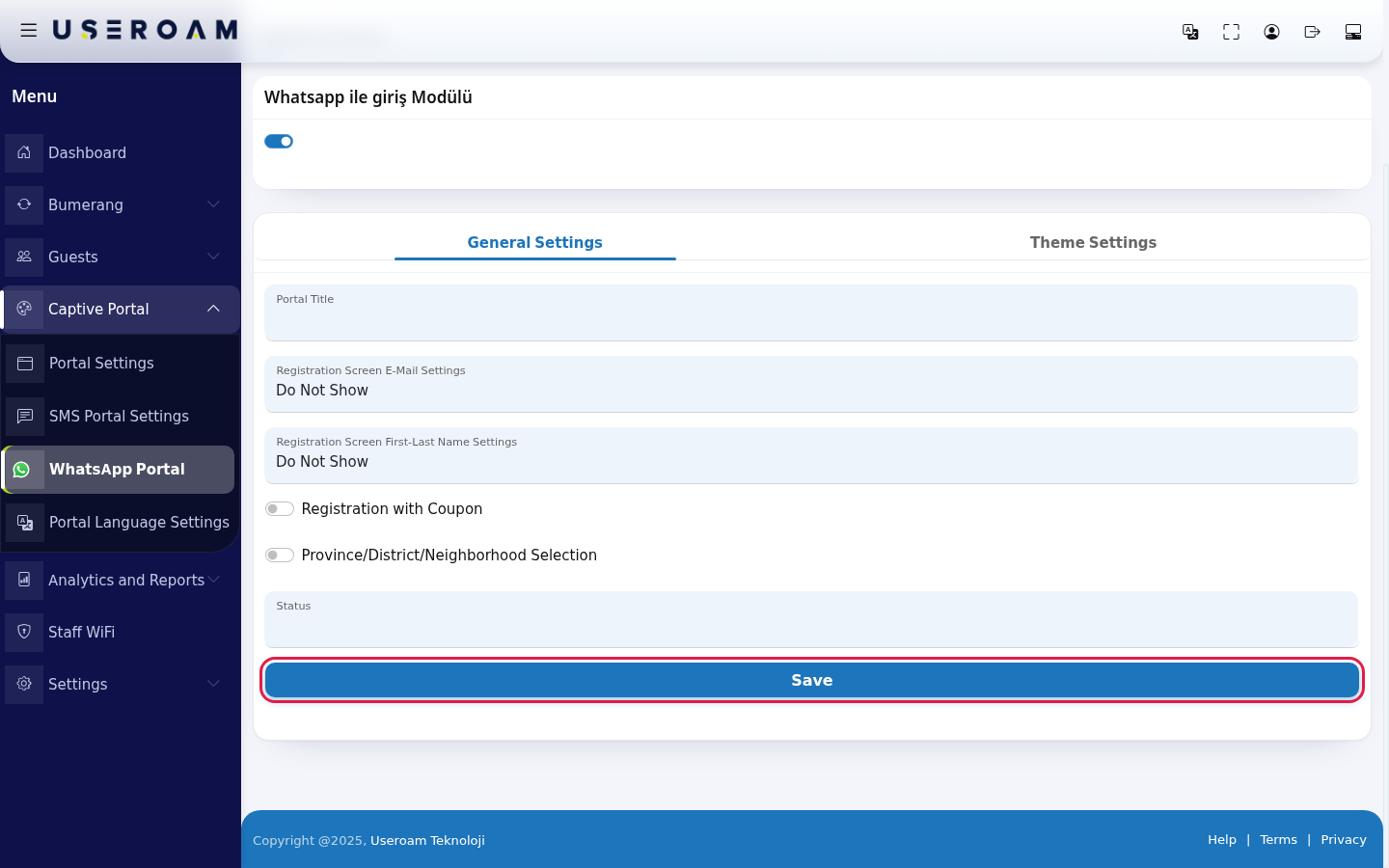
Task: Collapse the Captive Portal menu chevron
Action: point(214,309)
